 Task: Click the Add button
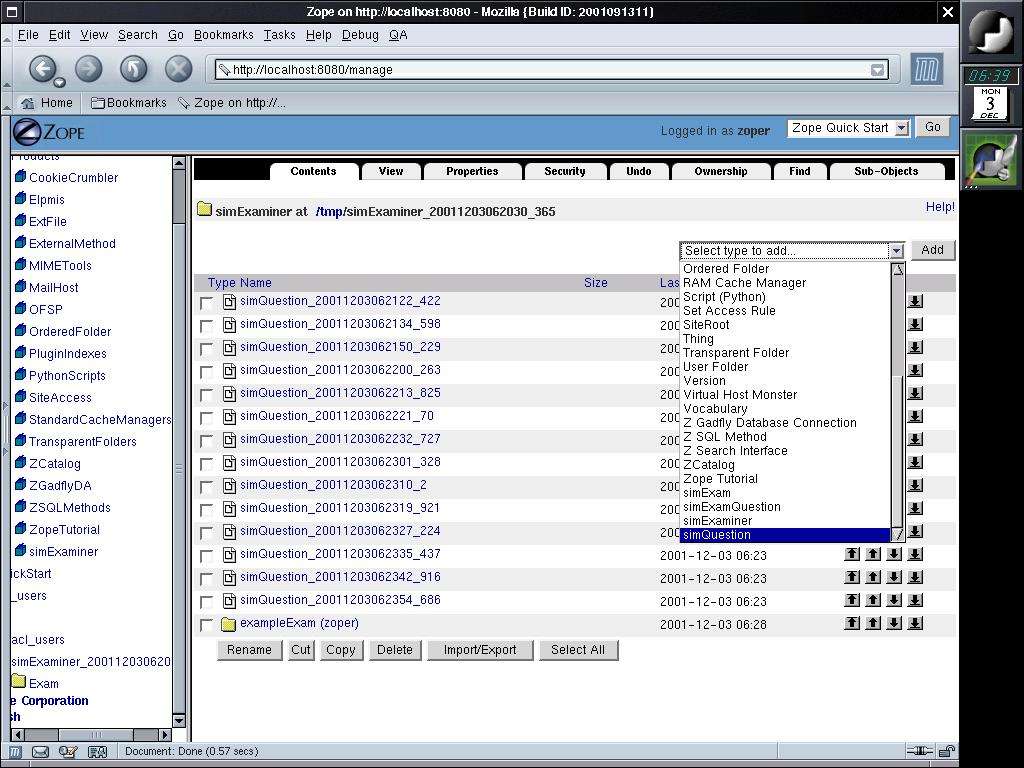(x=933, y=250)
